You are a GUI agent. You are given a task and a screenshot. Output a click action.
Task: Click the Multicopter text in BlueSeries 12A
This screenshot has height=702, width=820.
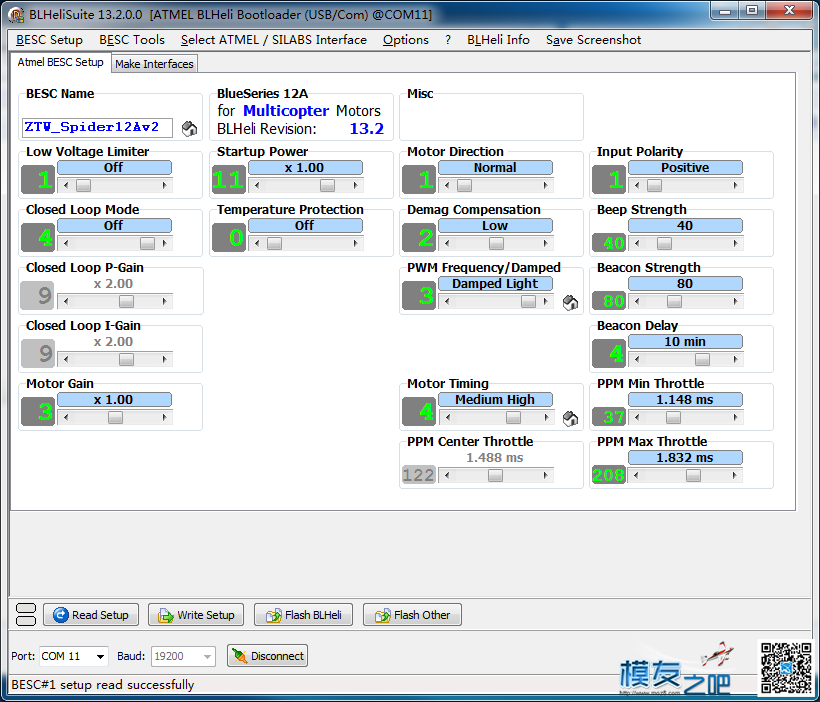tap(286, 111)
